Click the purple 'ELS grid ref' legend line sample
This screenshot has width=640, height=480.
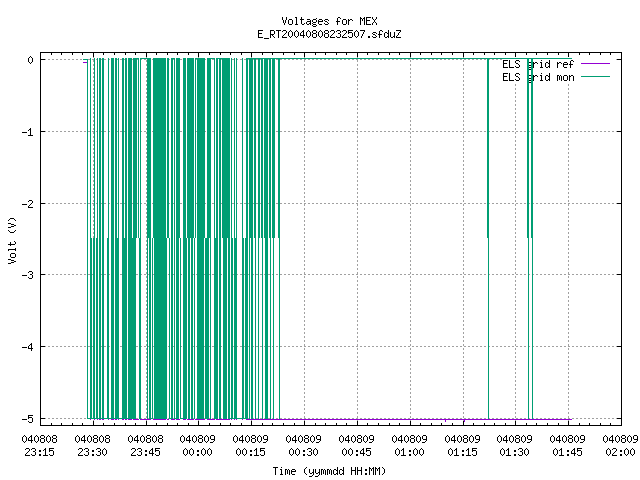pyautogui.click(x=596, y=64)
